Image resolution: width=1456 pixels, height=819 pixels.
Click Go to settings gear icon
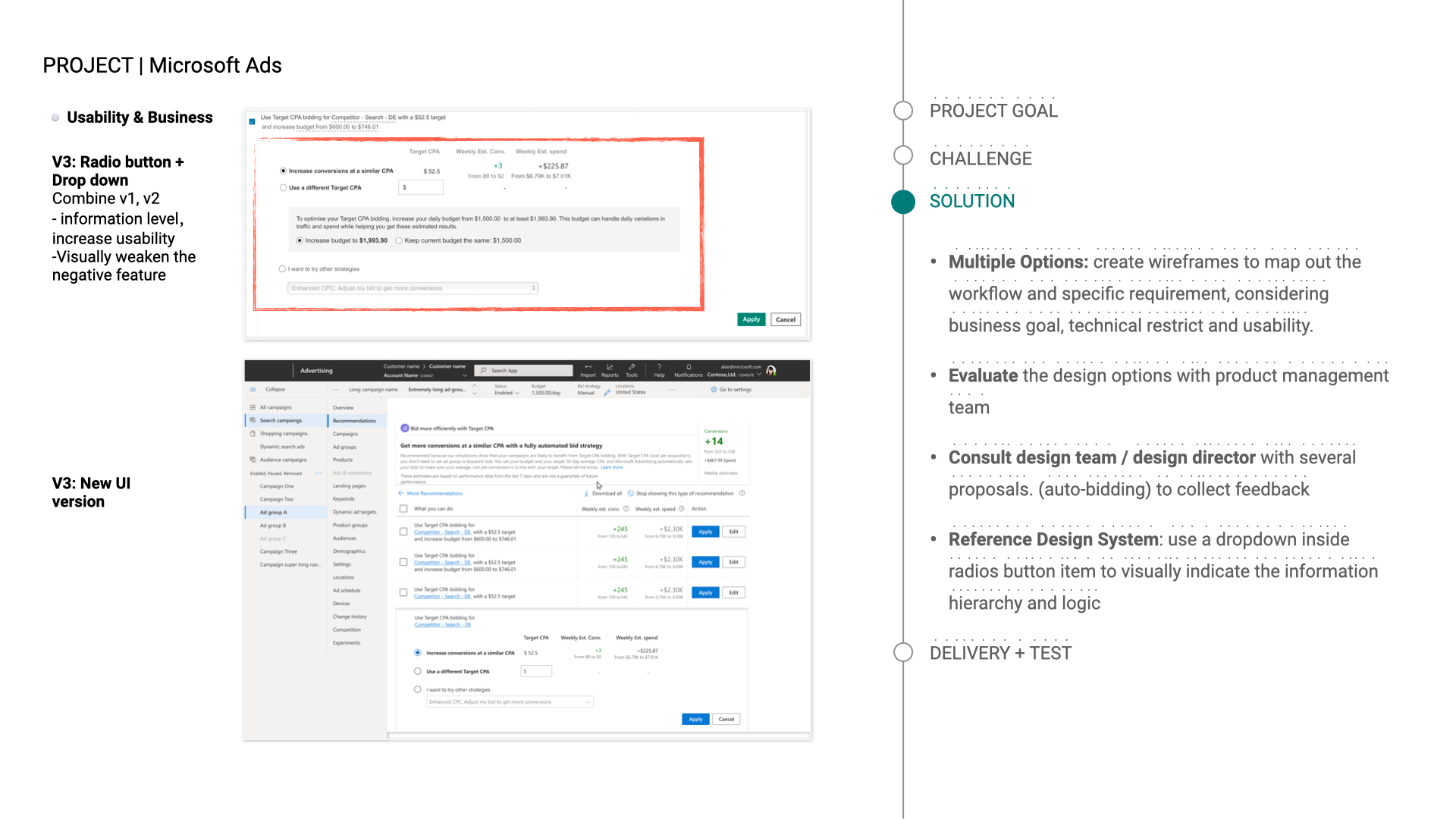coord(714,390)
